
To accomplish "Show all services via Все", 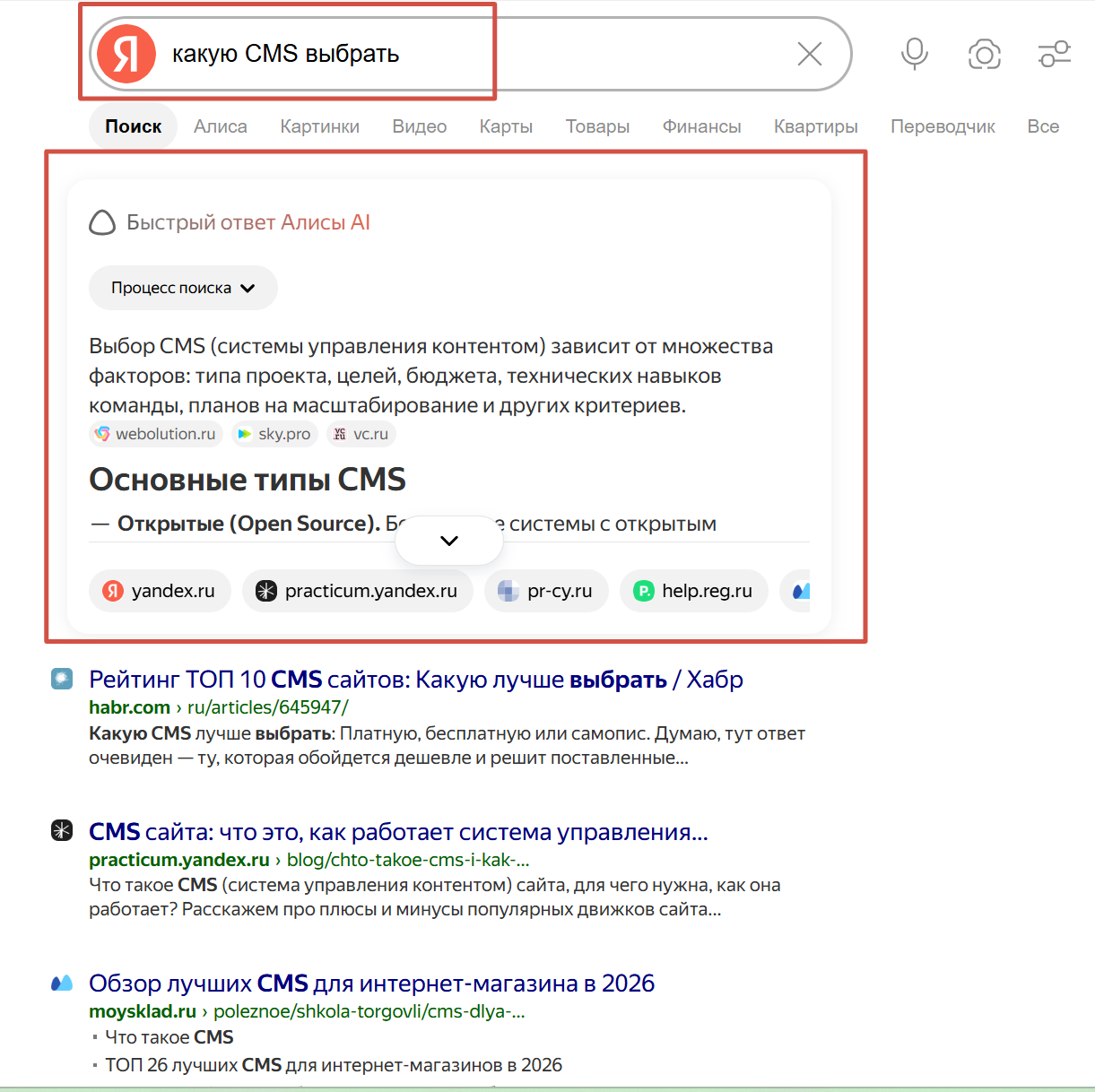I will [x=1043, y=126].
